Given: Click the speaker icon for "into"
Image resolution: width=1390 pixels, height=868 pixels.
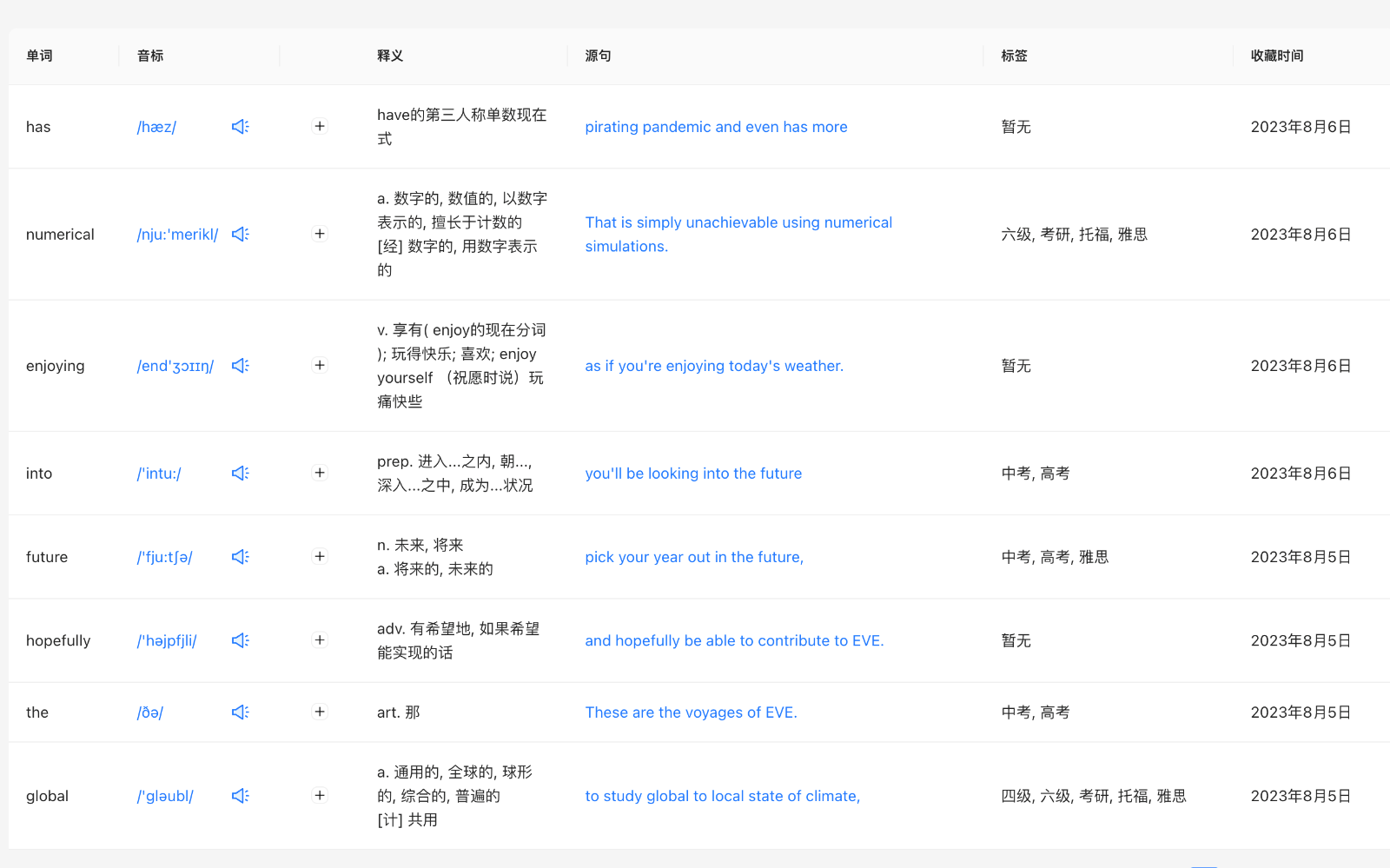Looking at the screenshot, I should [240, 474].
